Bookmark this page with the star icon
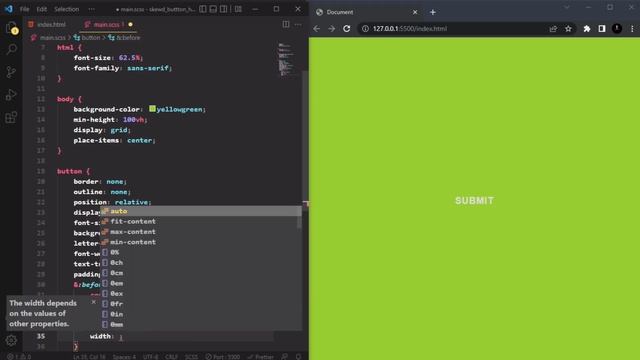 coord(568,29)
